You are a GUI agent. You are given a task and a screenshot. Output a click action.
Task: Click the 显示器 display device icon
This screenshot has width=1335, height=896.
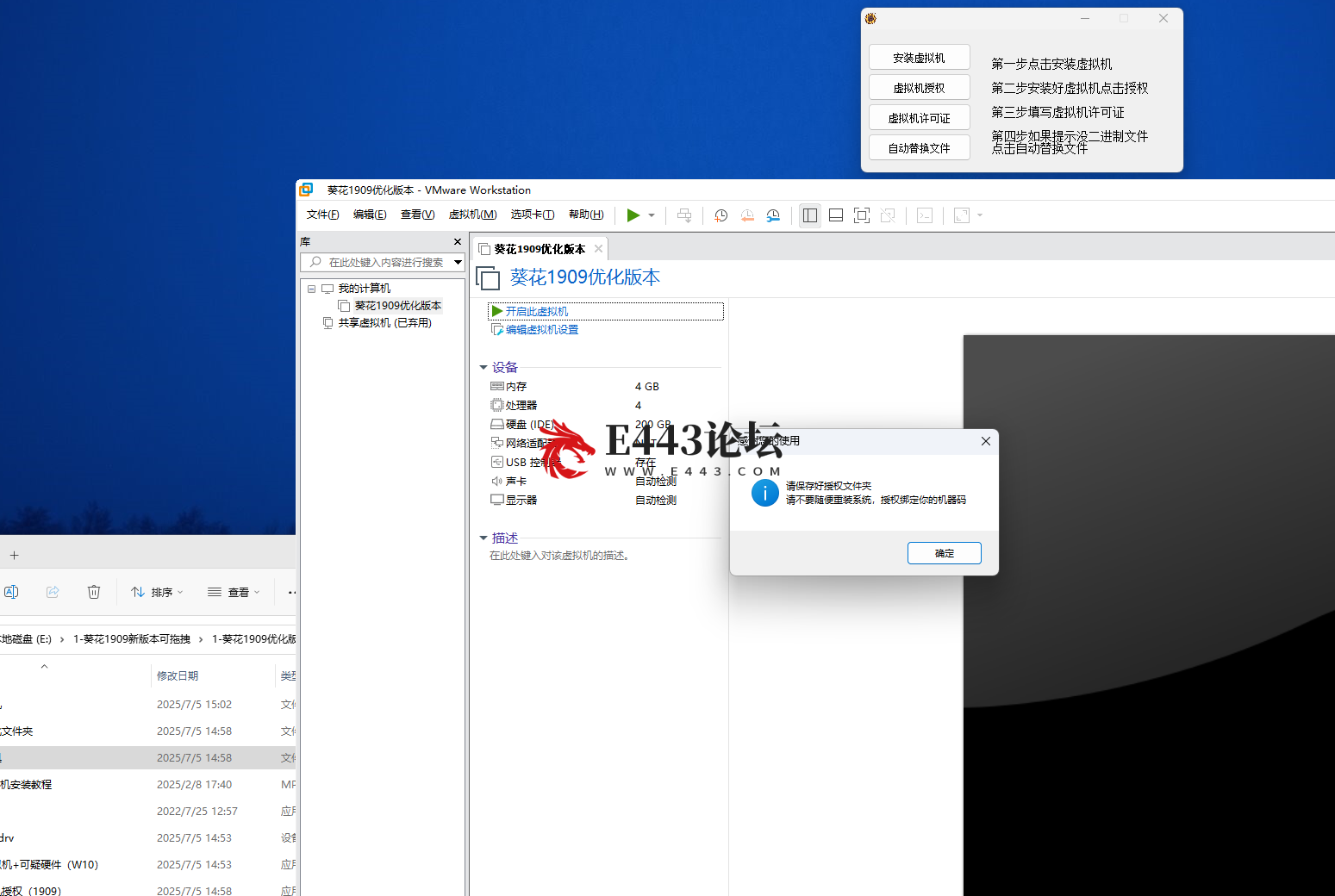[x=497, y=500]
